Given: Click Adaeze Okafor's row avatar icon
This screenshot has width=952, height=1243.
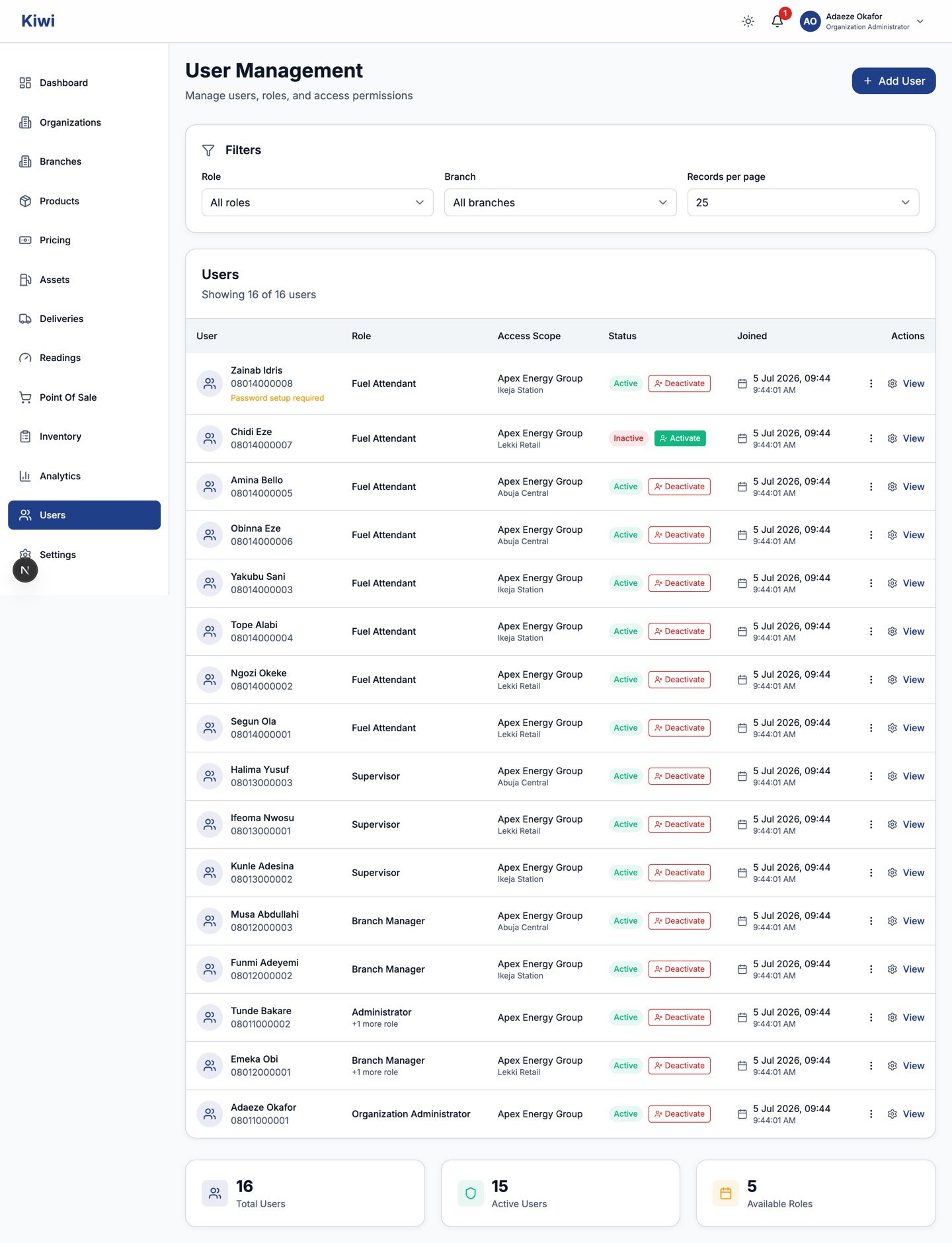Looking at the screenshot, I should 210,1114.
